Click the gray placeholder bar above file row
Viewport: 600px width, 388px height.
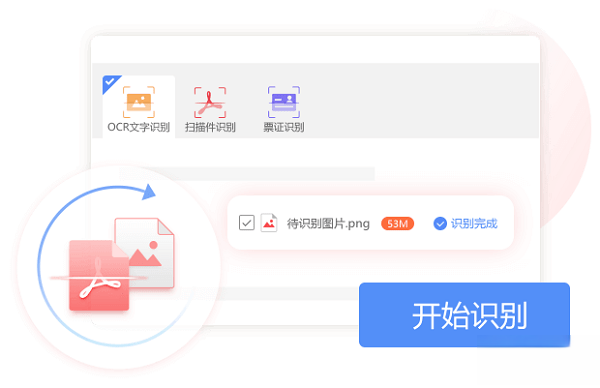(247, 173)
